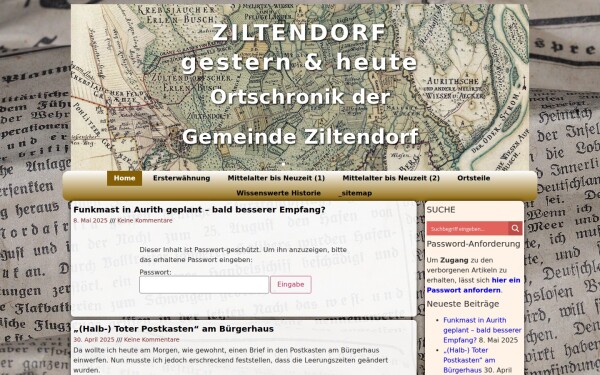
Task: Click the search magnifier icon
Action: [x=515, y=228]
